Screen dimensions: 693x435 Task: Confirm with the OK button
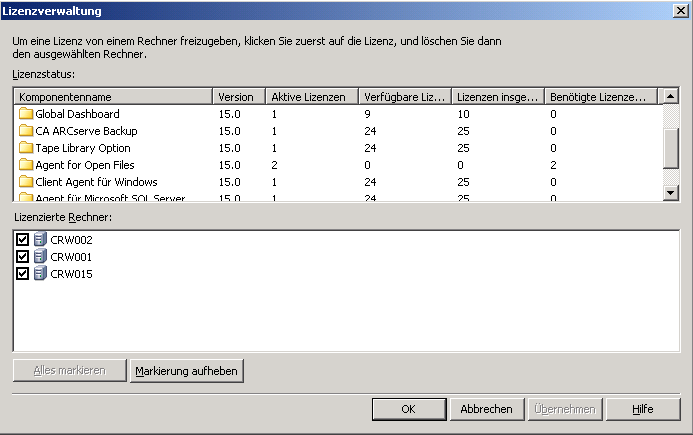408,409
